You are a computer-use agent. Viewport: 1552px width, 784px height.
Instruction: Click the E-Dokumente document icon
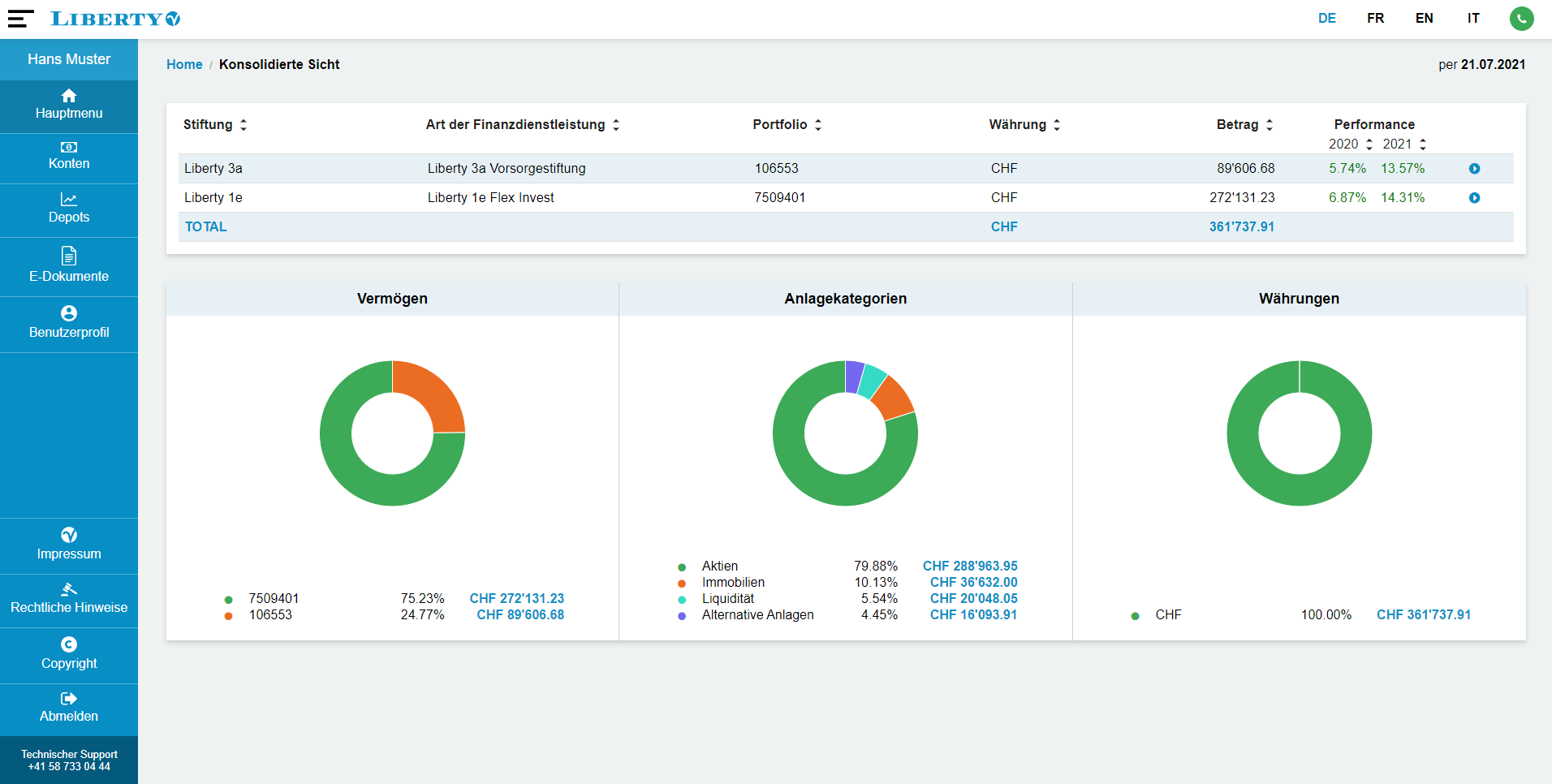(69, 256)
